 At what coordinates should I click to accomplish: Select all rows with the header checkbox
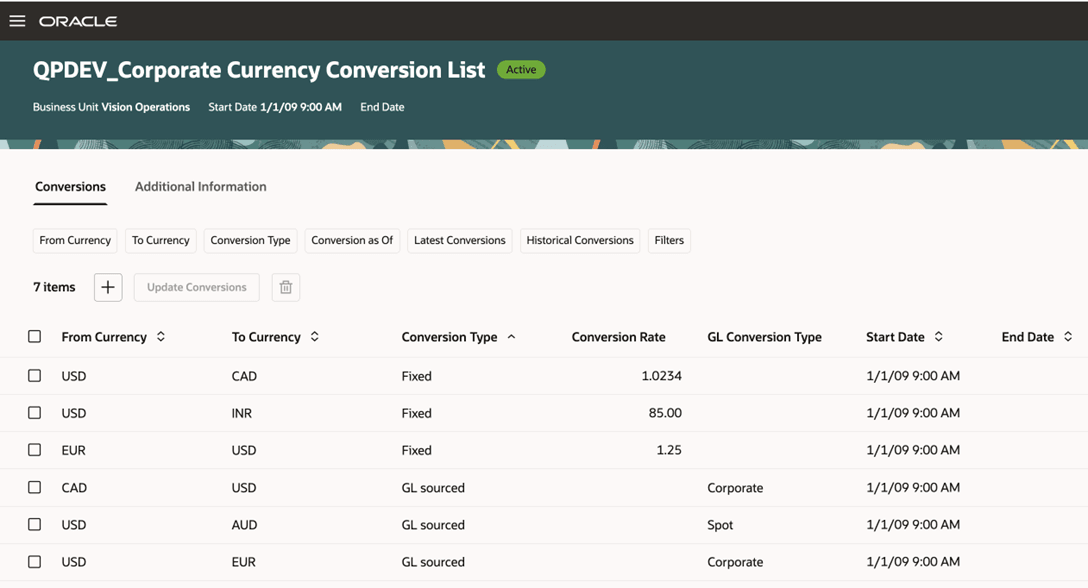pyautogui.click(x=34, y=337)
